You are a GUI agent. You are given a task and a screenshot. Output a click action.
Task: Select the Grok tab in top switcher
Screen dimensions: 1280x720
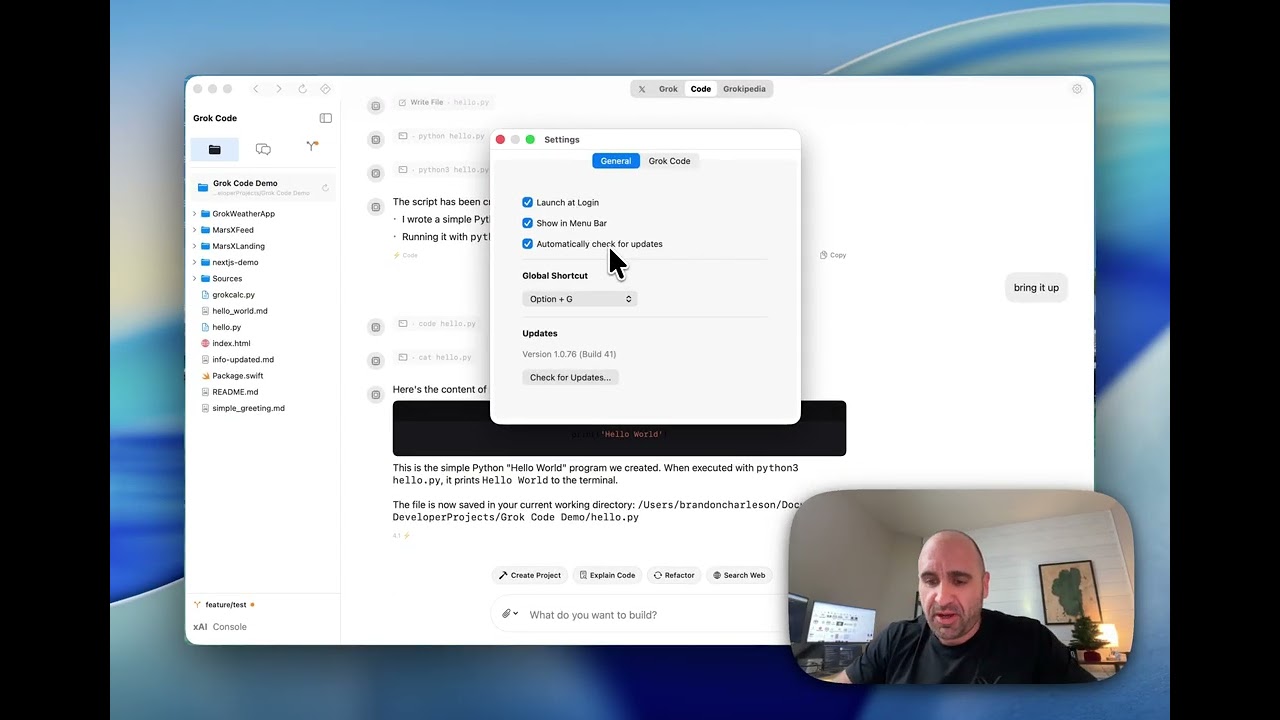pyautogui.click(x=668, y=89)
